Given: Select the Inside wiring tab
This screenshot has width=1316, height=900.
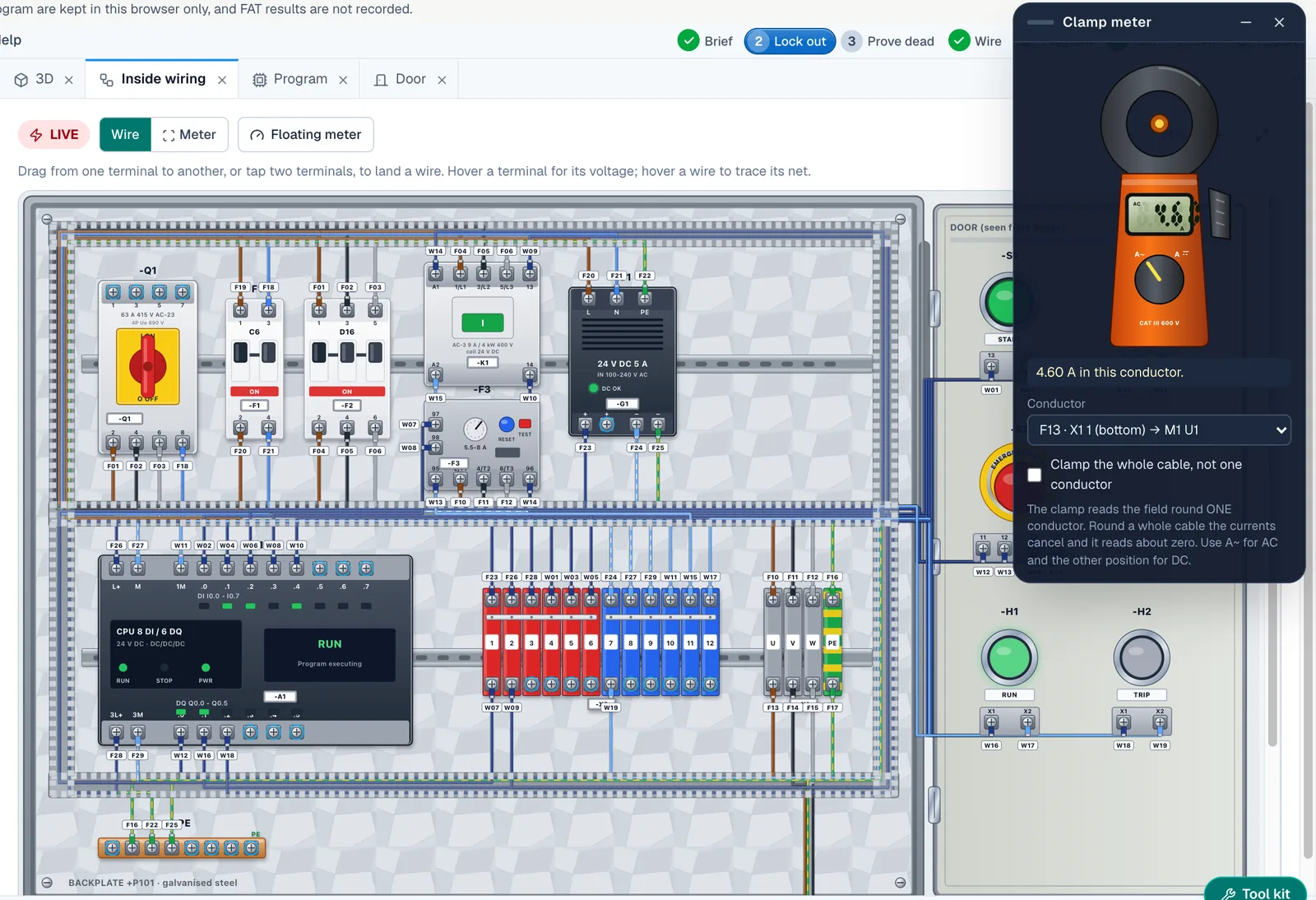Looking at the screenshot, I should click(153, 79).
